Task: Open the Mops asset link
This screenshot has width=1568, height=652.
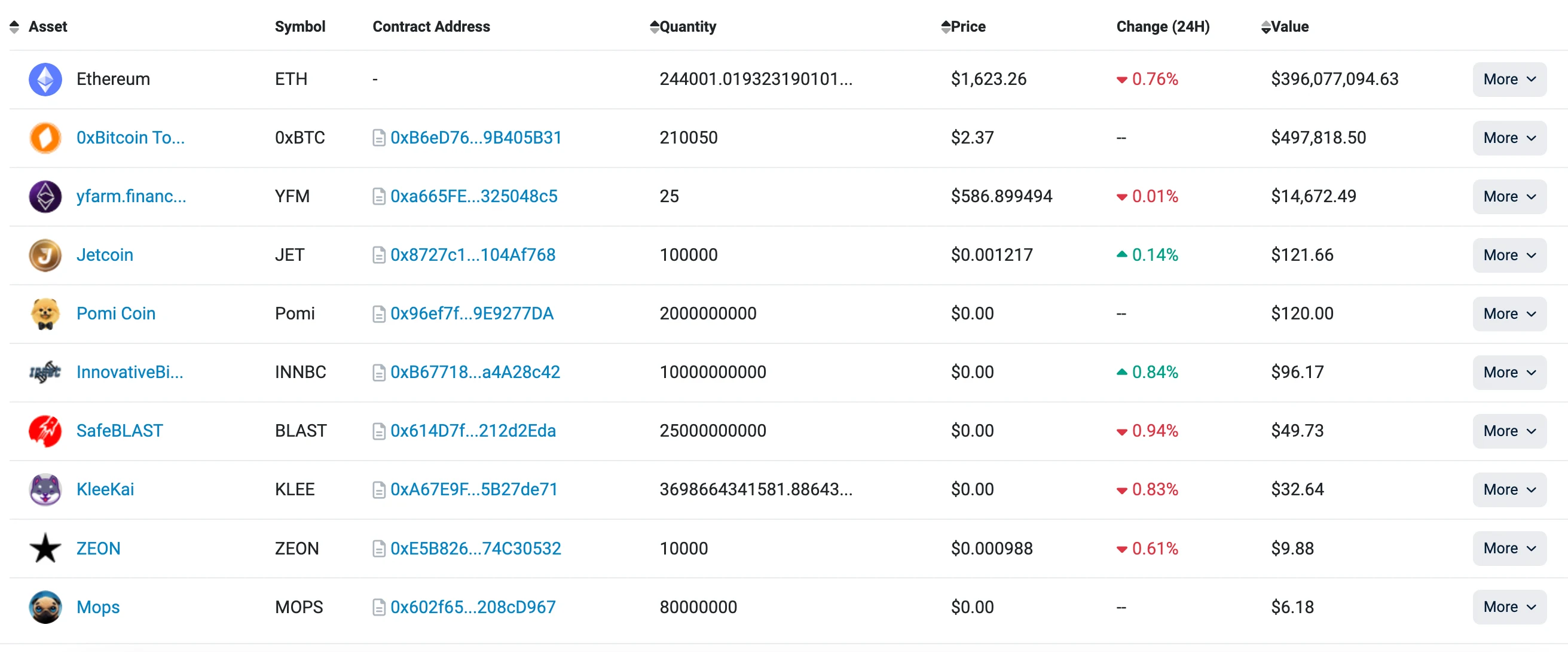Action: point(98,607)
